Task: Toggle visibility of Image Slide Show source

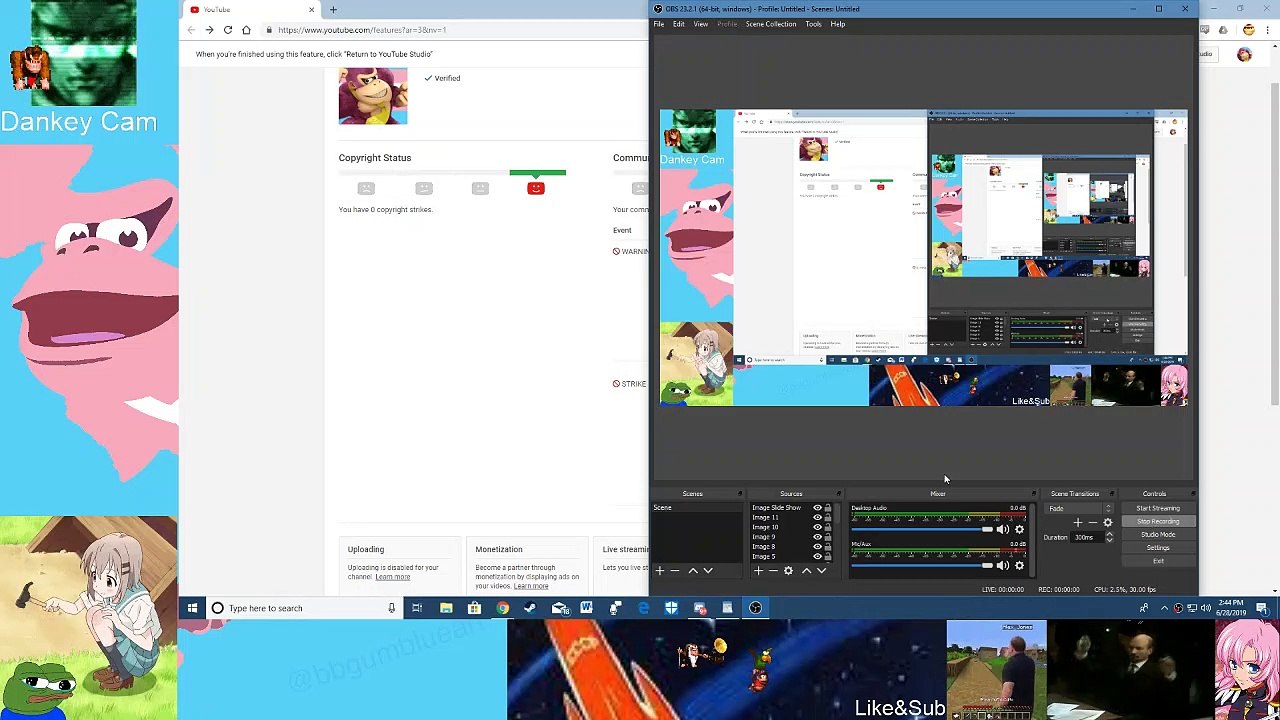Action: tap(817, 508)
